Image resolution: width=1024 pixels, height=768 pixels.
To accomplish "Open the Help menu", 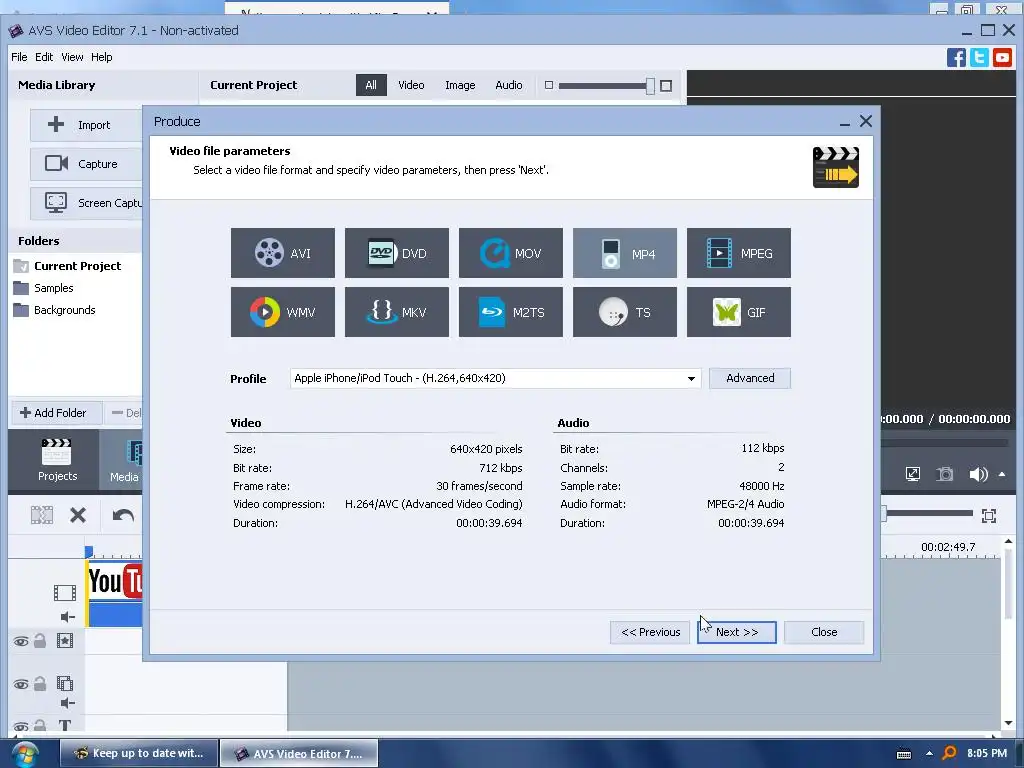I will pyautogui.click(x=101, y=57).
